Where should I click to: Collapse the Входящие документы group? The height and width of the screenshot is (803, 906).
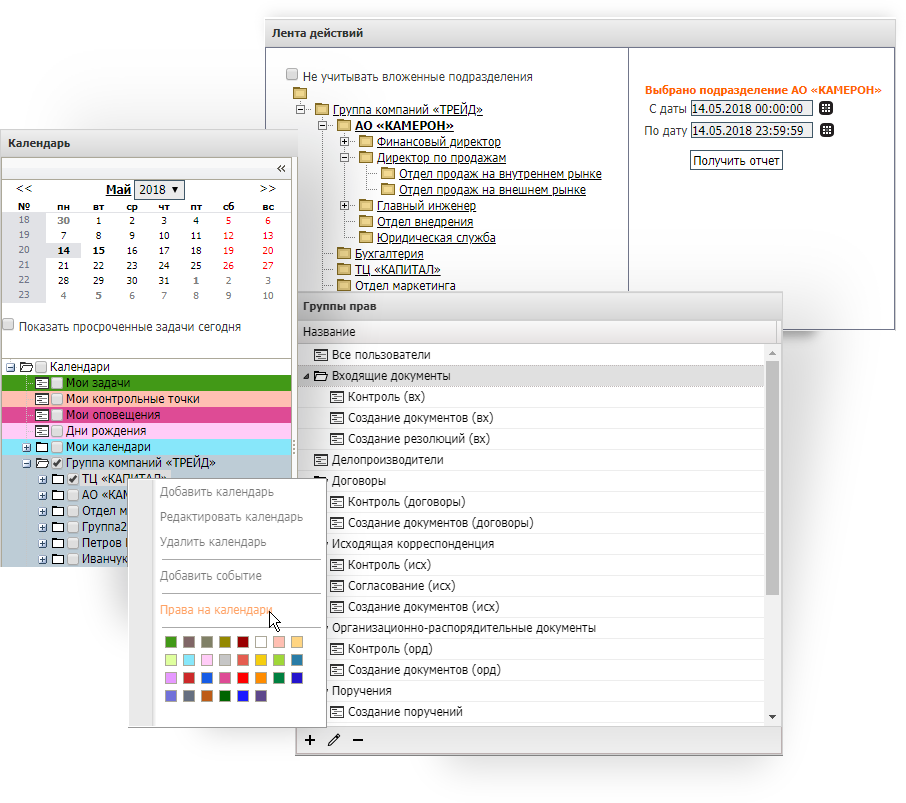pyautogui.click(x=307, y=376)
